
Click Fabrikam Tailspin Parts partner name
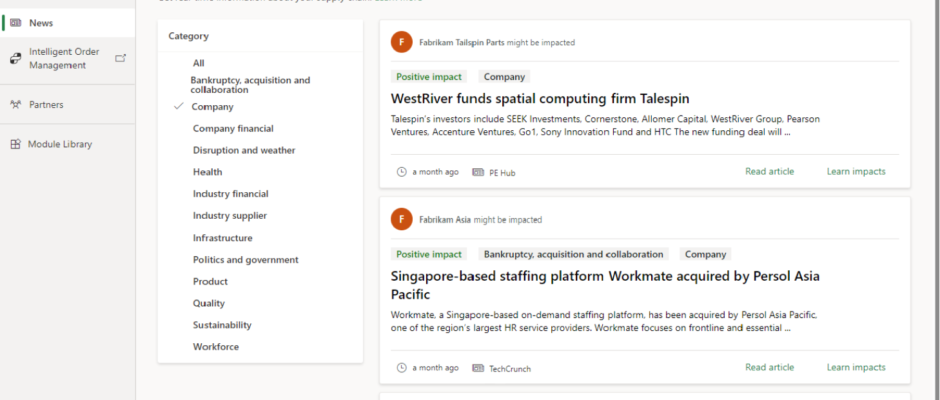pyautogui.click(x=462, y=43)
